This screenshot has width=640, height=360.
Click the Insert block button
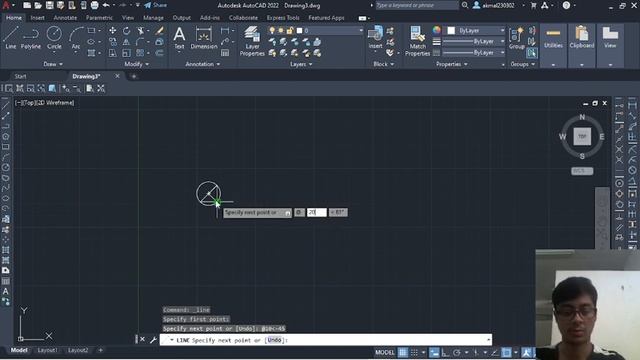(375, 38)
